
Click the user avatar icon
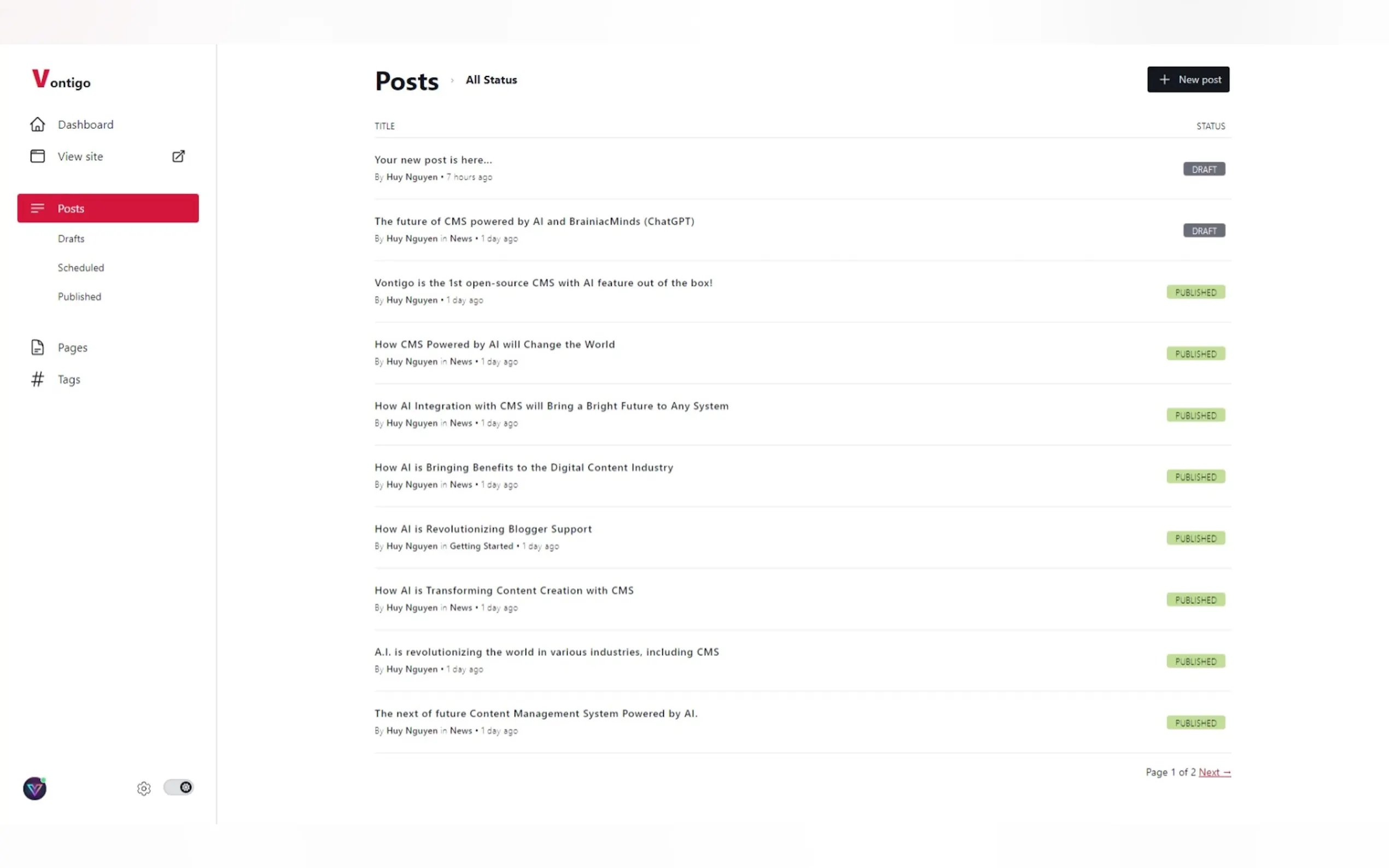coord(35,788)
